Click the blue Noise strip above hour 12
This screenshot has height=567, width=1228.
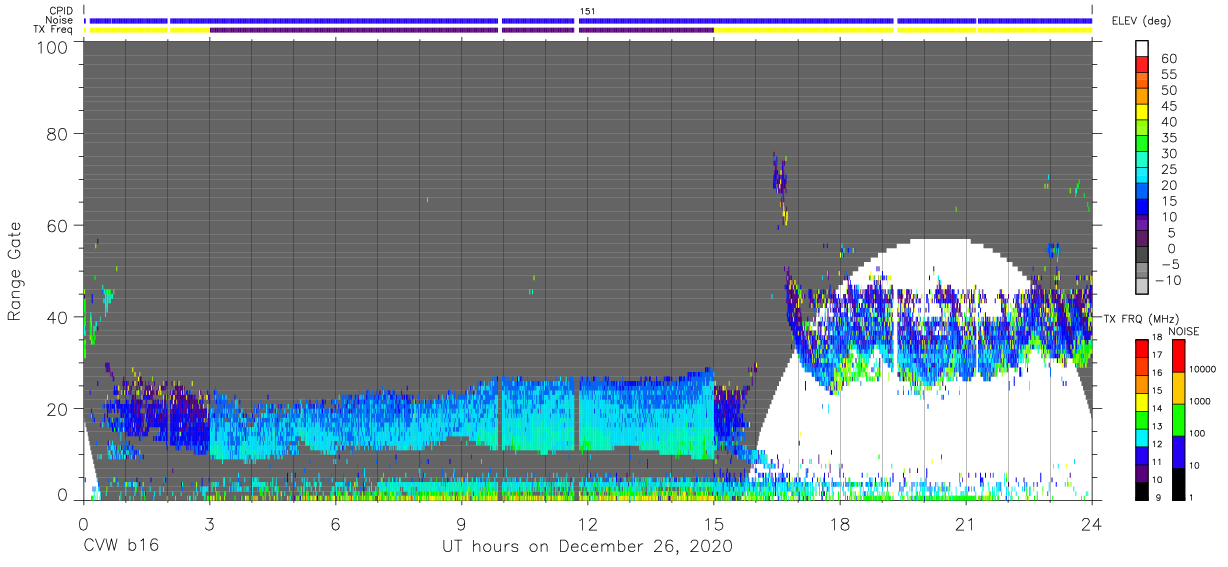tap(736, 20)
